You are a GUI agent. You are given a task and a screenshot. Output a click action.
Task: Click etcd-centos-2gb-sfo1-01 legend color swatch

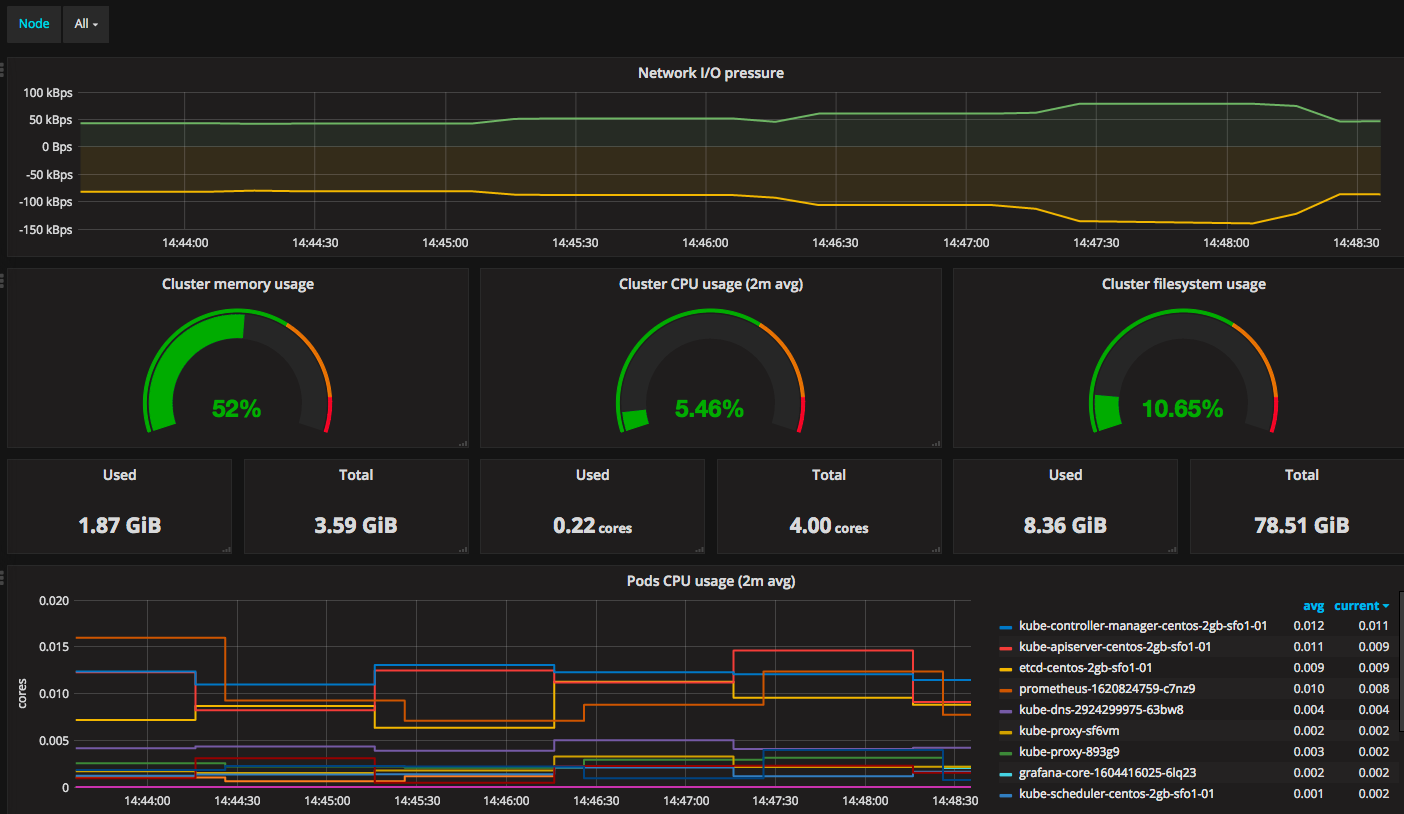point(1006,668)
